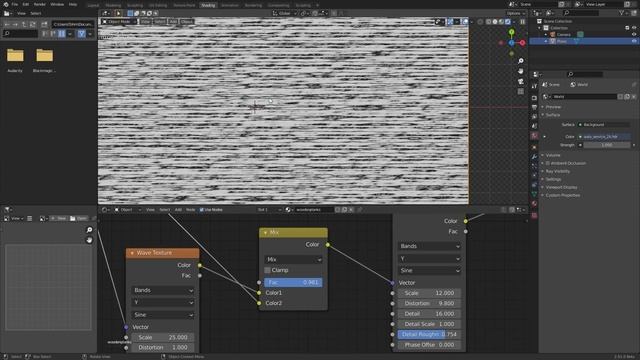Open Mix node blend type dropdown
Image resolution: width=640 pixels, height=360 pixels.
293,260
